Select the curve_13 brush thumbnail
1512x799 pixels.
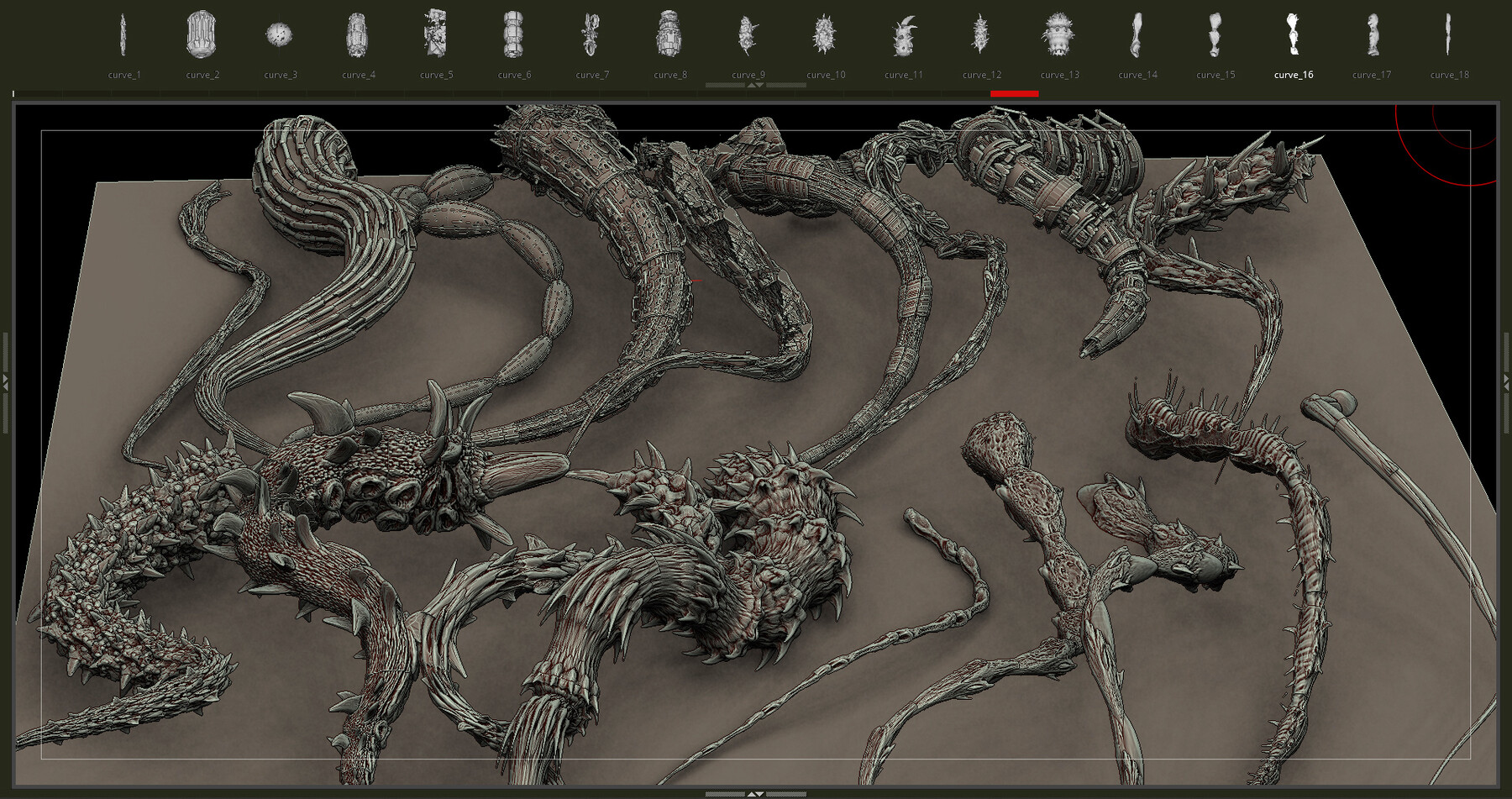coord(1059,34)
